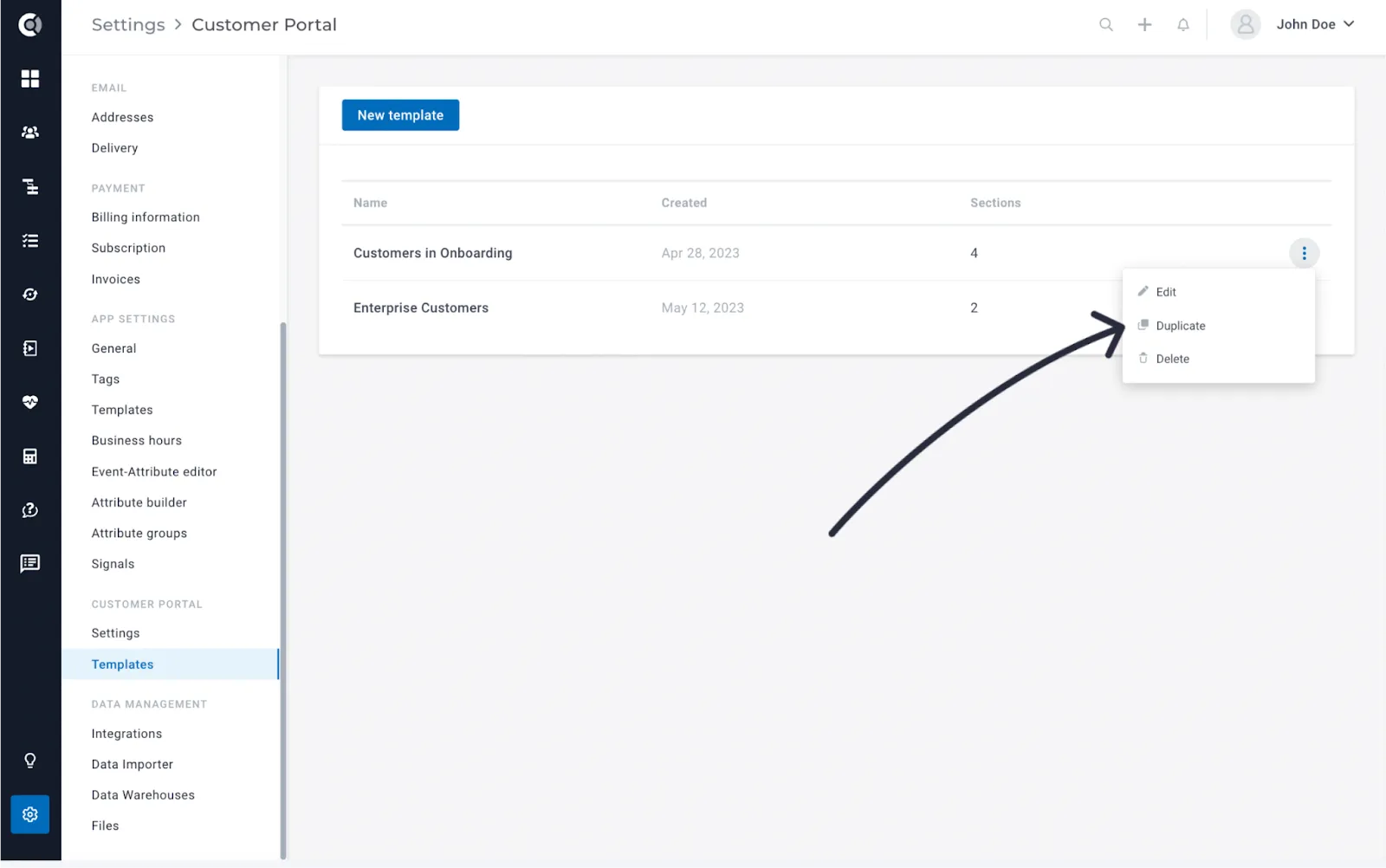Open three-dot menu for Customers in Onboarding
Screen dimensions: 1386x868
pos(1304,253)
